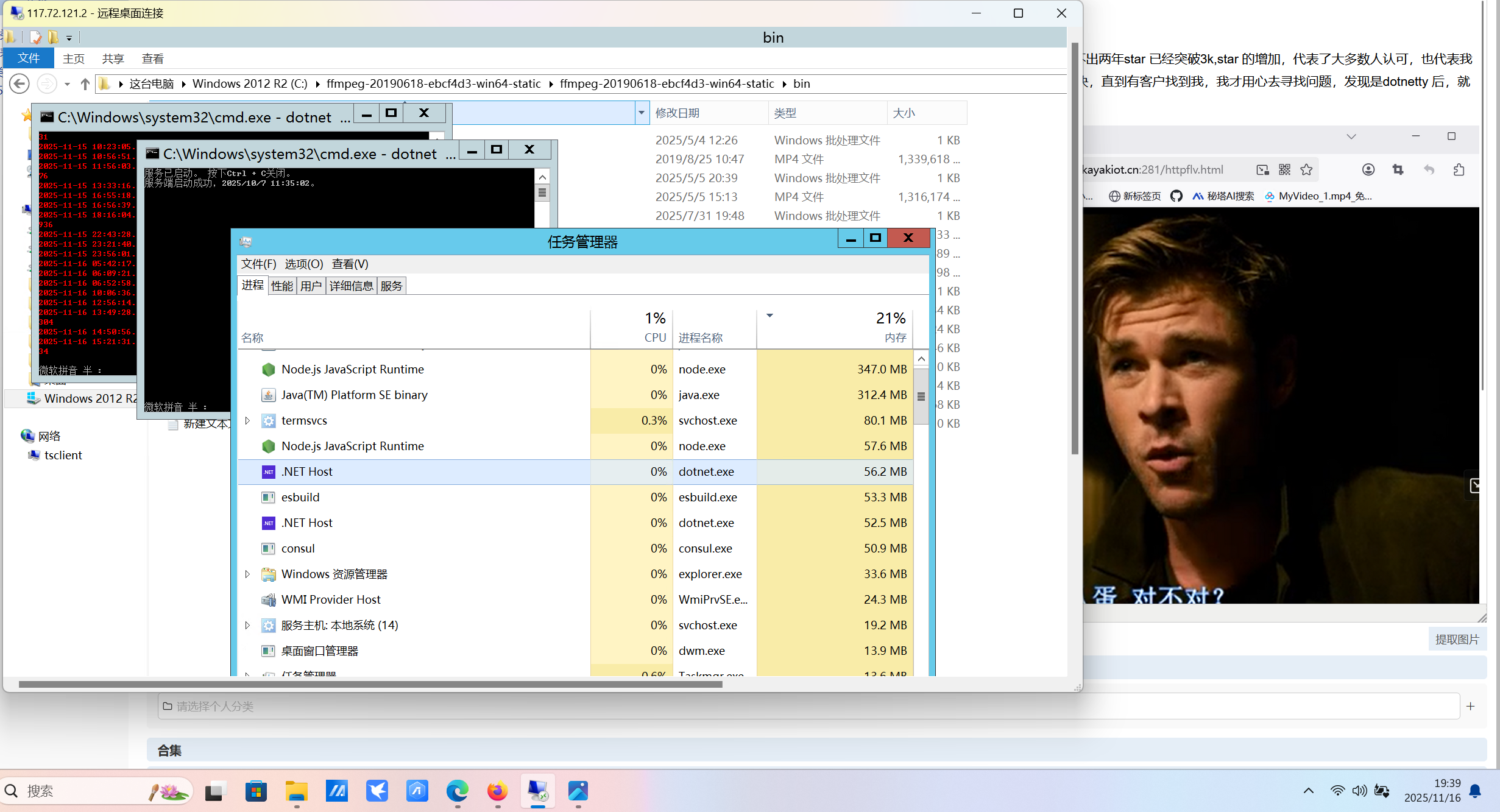Click the 提取图片 button
Screen dimensions: 1500x812
point(1457,639)
